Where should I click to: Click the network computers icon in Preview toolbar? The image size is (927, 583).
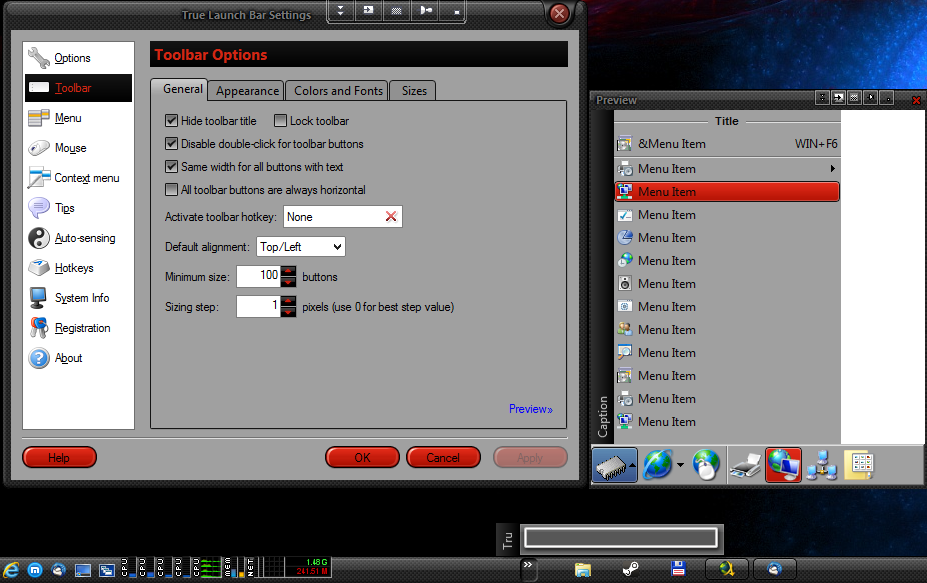(821, 465)
